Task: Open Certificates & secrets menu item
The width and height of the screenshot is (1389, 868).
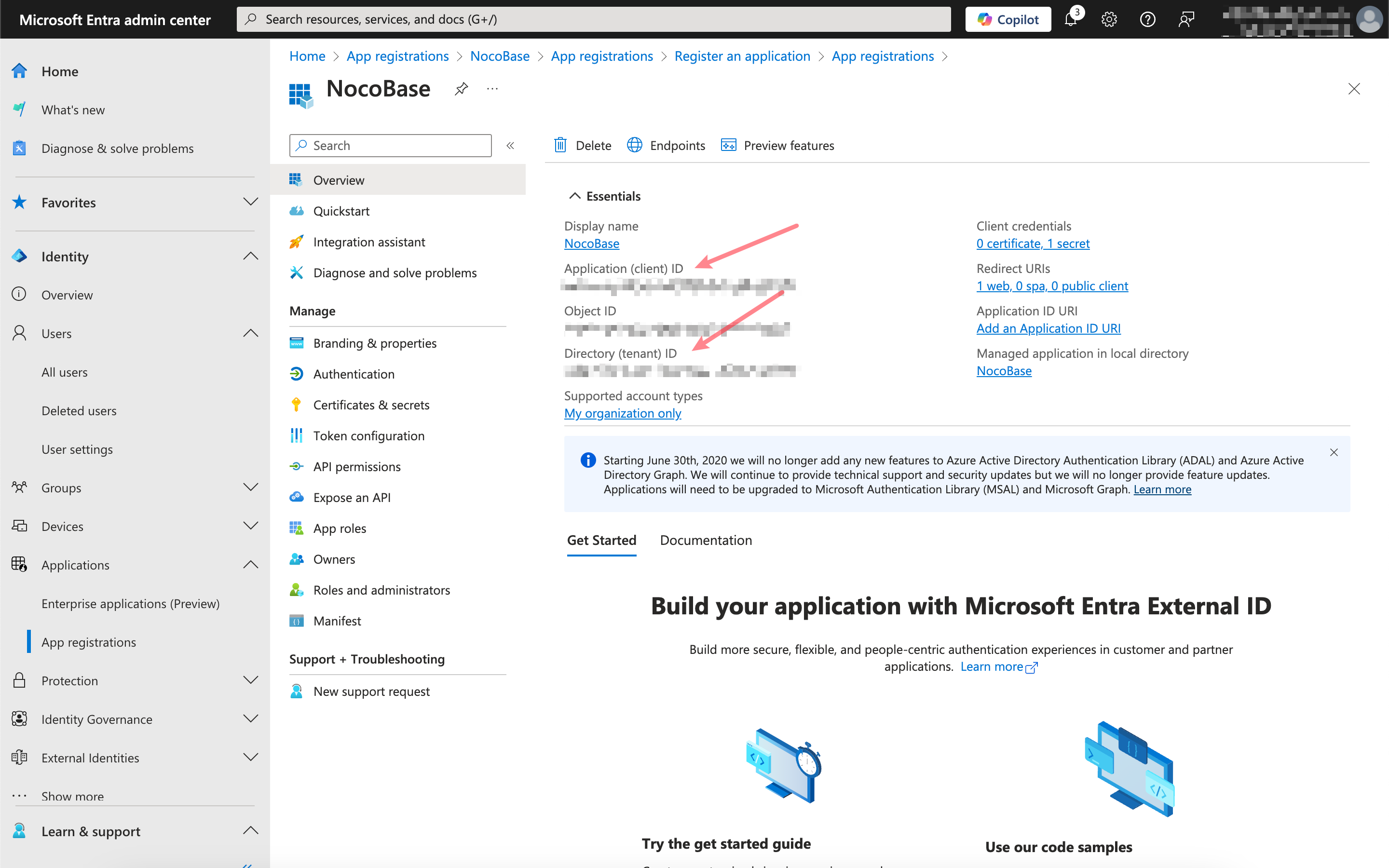Action: pos(371,405)
